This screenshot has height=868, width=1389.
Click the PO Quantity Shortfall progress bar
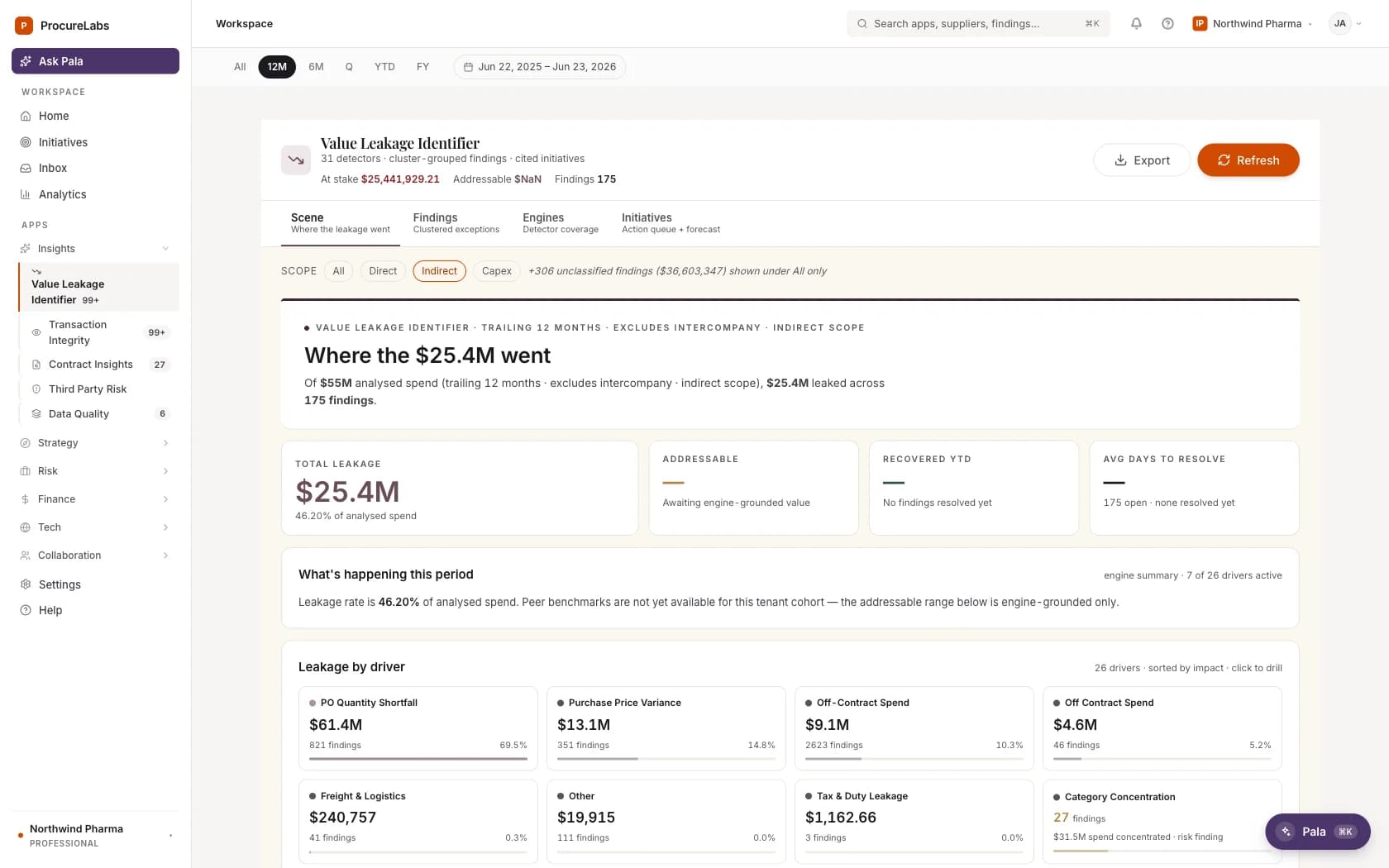click(x=418, y=759)
